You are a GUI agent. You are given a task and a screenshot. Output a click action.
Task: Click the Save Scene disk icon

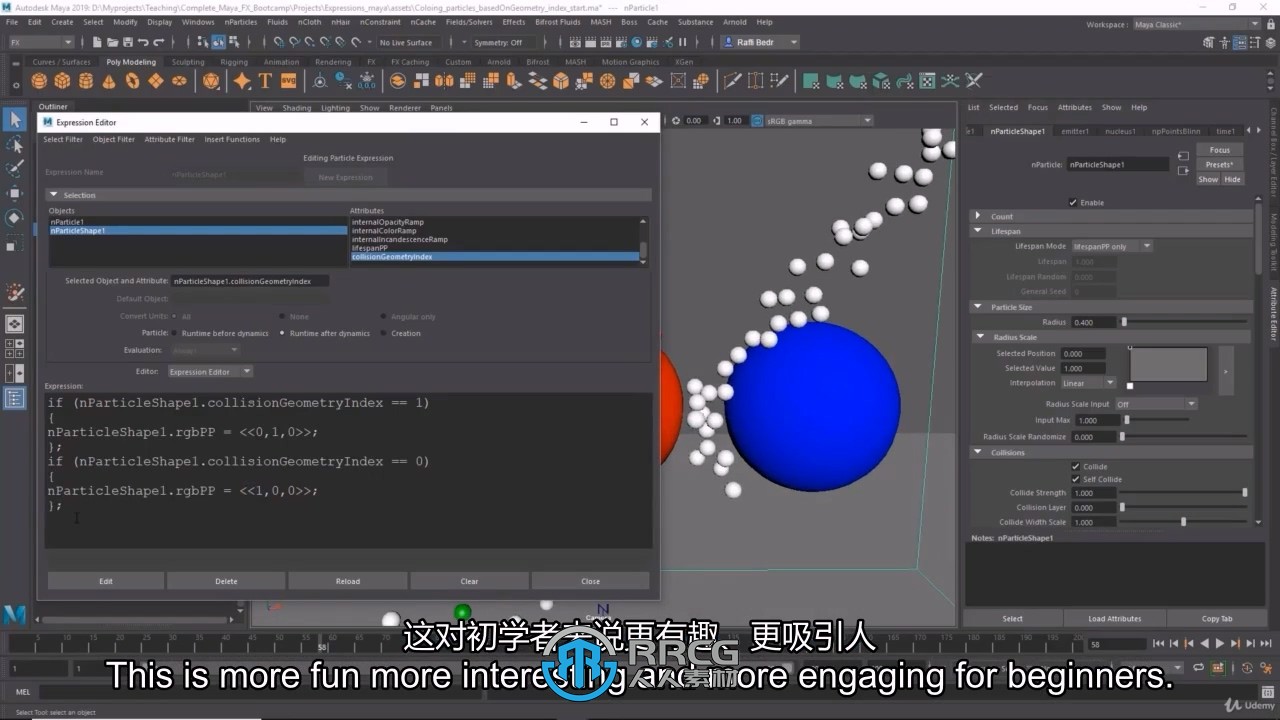pos(126,42)
